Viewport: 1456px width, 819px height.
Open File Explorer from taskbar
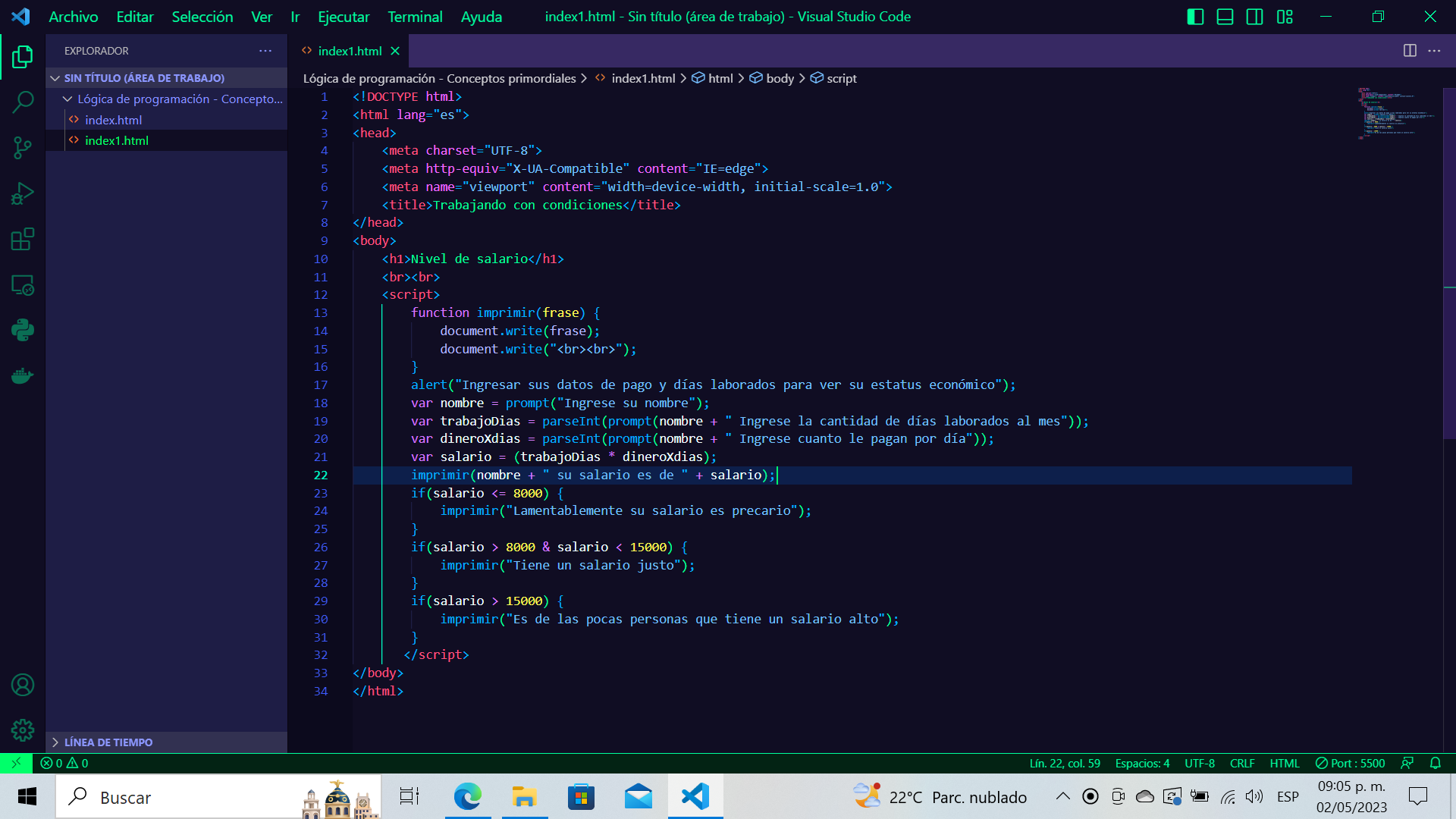[x=524, y=796]
